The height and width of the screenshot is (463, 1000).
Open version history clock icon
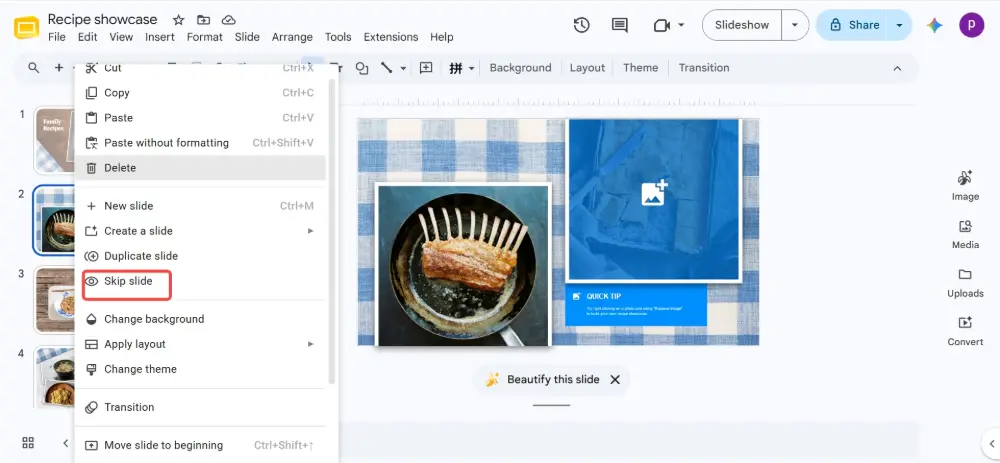pyautogui.click(x=581, y=25)
